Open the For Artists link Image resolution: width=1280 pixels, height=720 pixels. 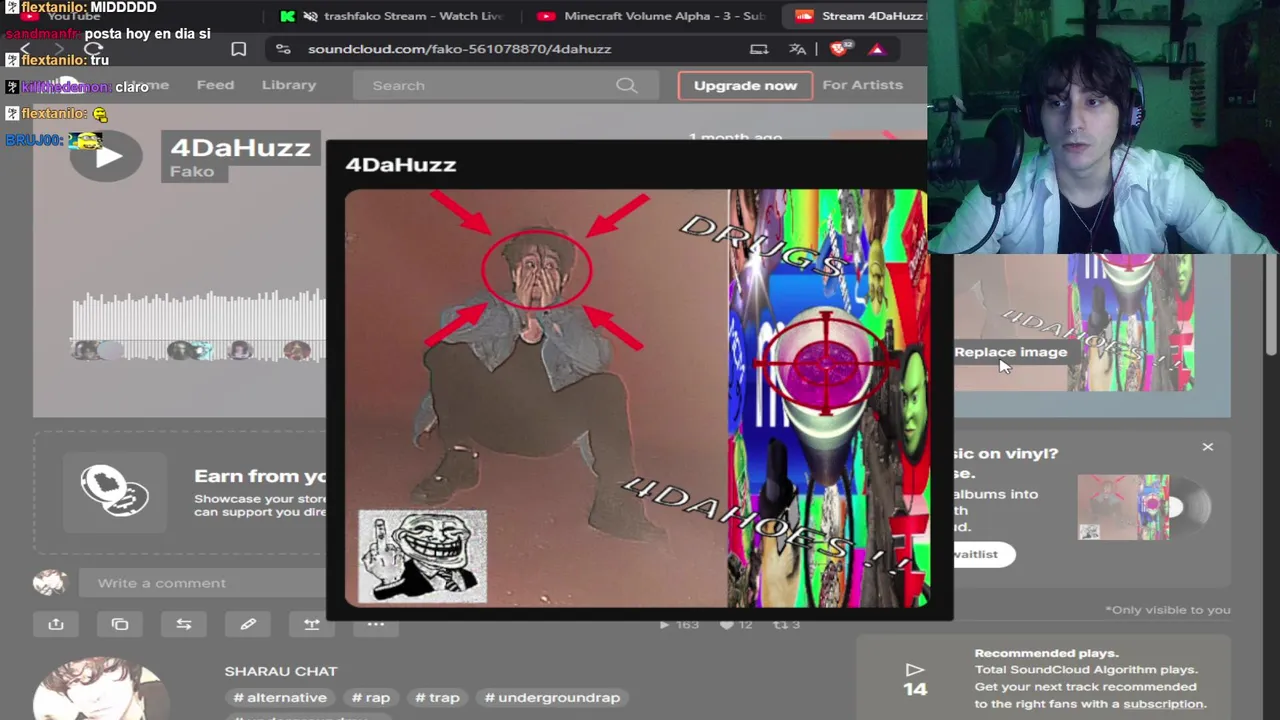(862, 85)
